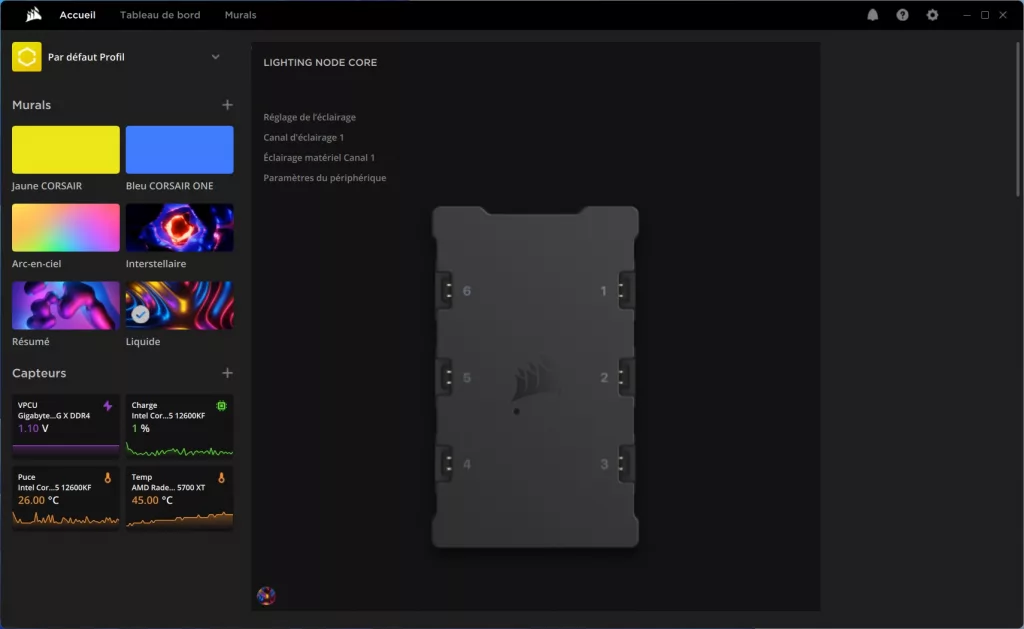
Task: Click the Corsair logo on the node device
Action: tap(534, 381)
